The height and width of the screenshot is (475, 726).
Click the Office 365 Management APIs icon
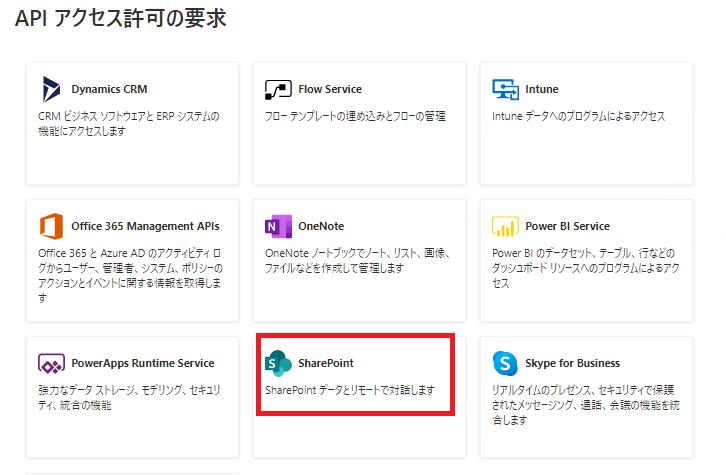click(x=51, y=226)
